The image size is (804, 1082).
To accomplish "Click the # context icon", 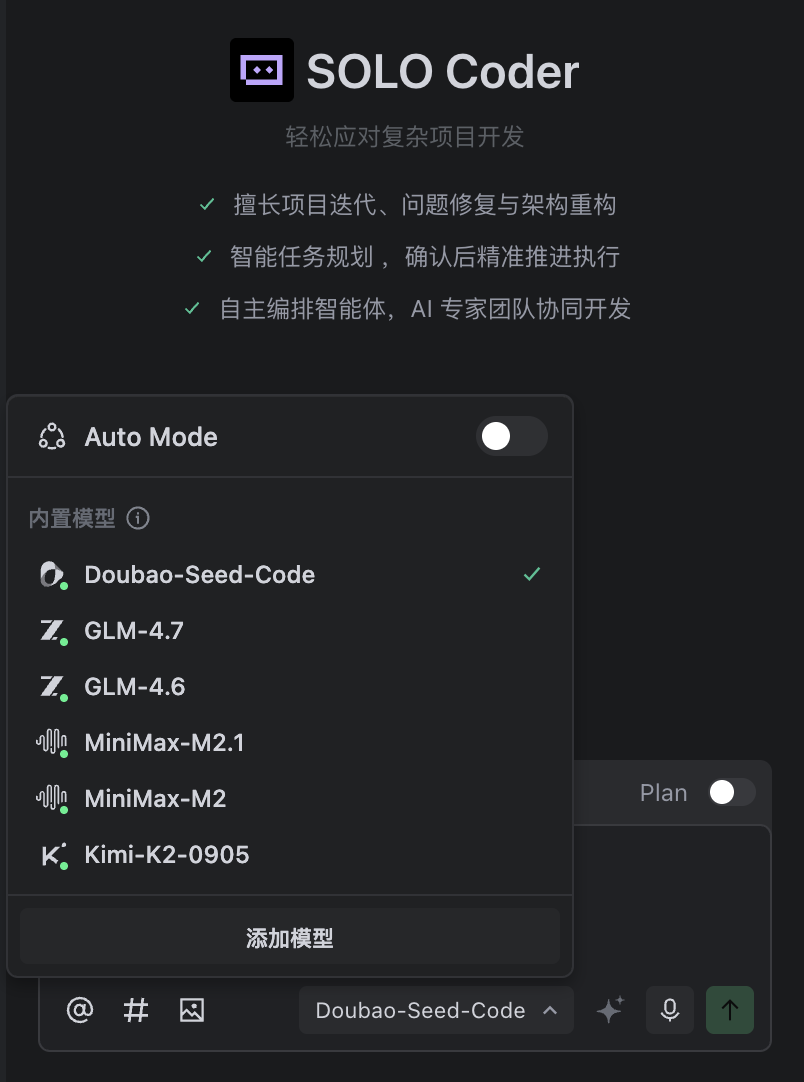I will coord(136,1010).
